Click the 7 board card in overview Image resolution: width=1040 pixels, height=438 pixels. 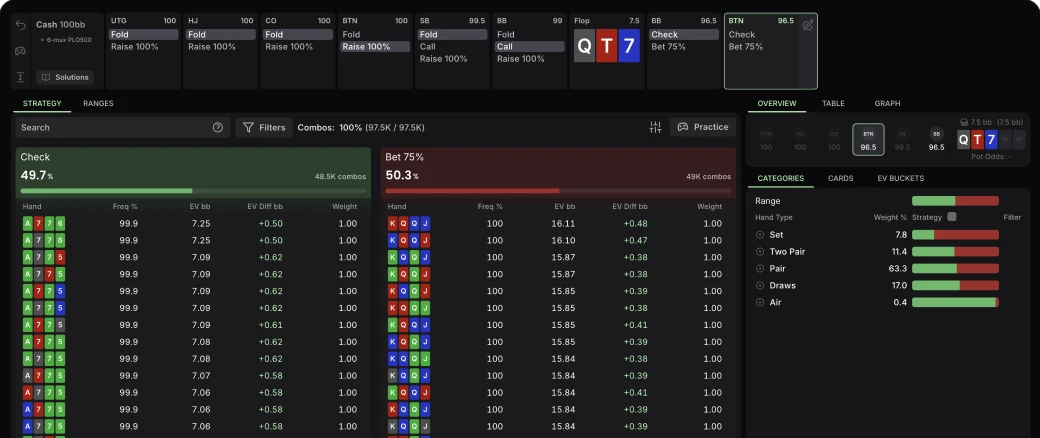point(991,139)
